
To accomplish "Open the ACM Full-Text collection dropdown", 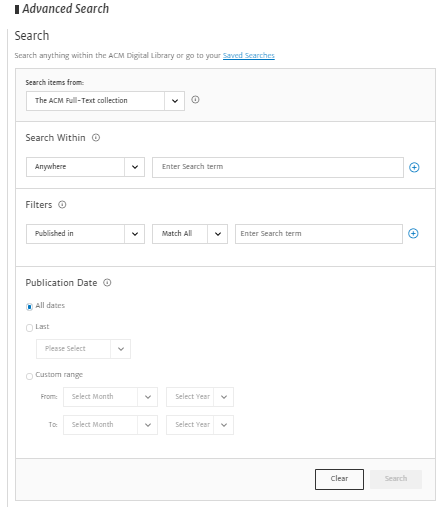I will [x=105, y=101].
